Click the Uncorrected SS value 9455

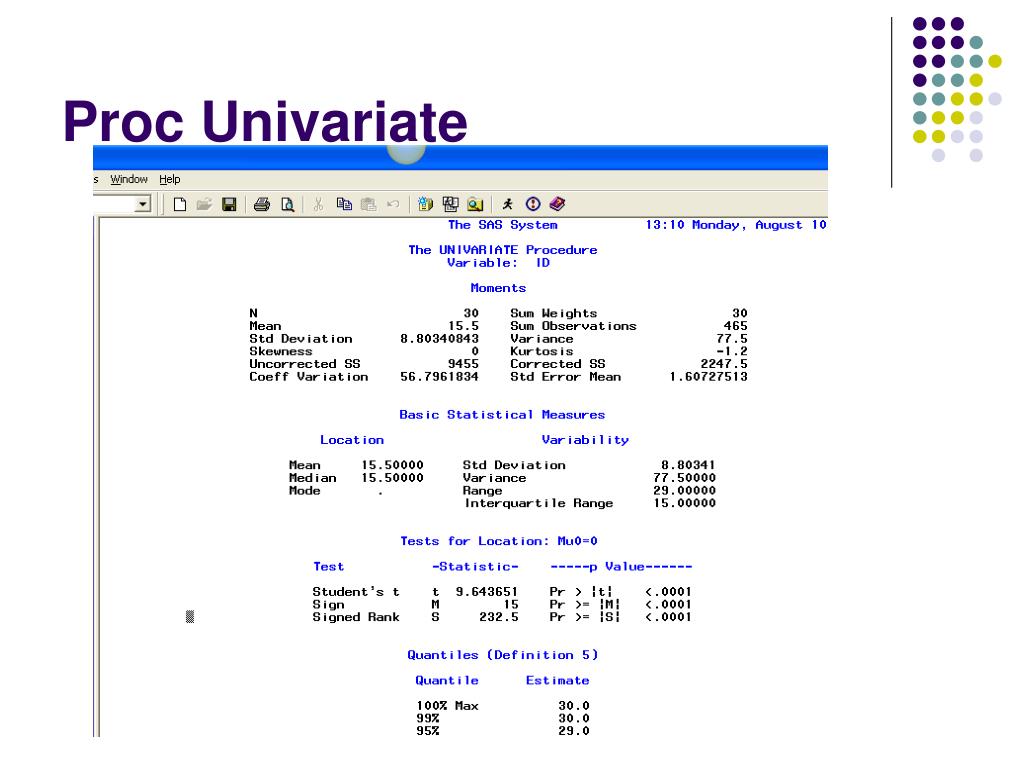click(x=463, y=364)
